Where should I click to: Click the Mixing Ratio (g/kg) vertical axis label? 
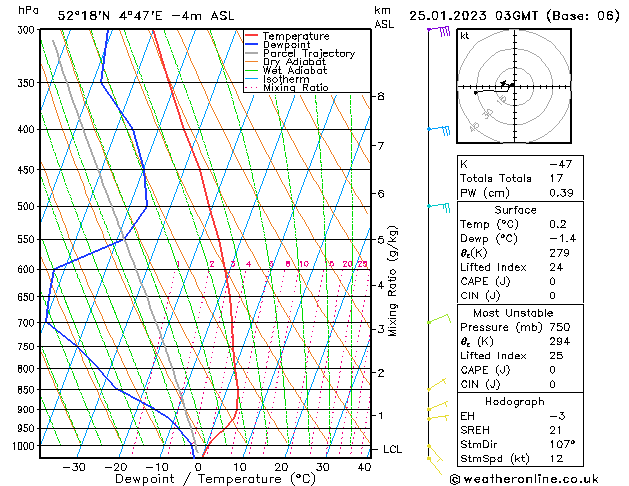click(x=392, y=281)
